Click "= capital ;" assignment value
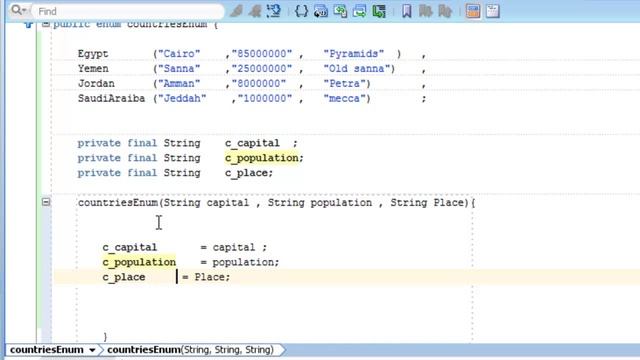This screenshot has height=360, width=640. click(233, 247)
